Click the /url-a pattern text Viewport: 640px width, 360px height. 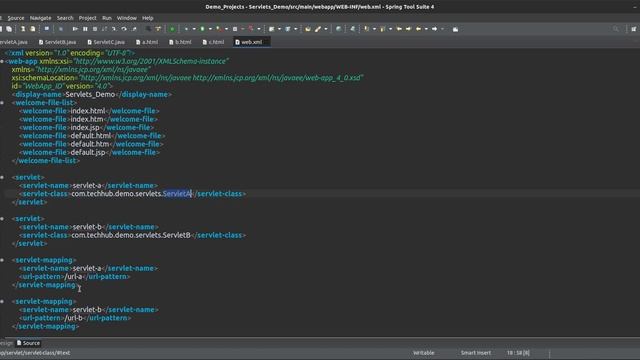pos(73,276)
